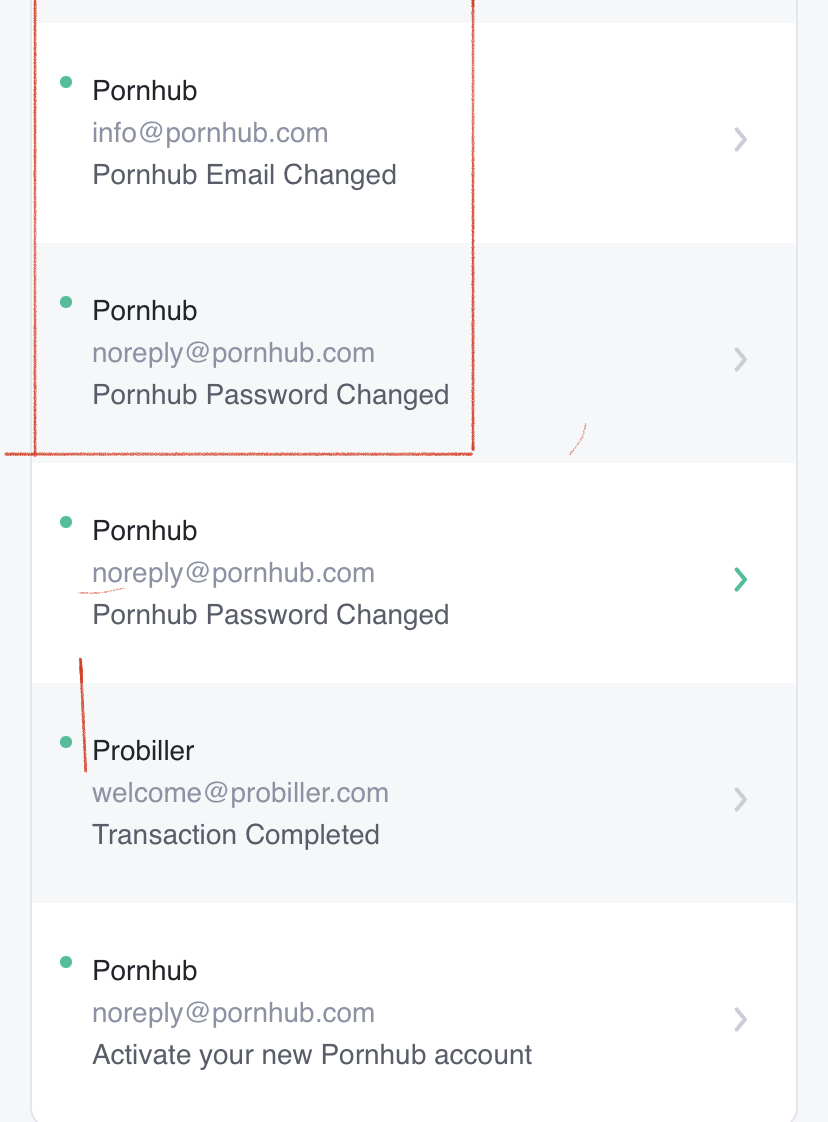
Task: Click the Pornhub sender name above info@pornhub.com
Action: (x=145, y=91)
